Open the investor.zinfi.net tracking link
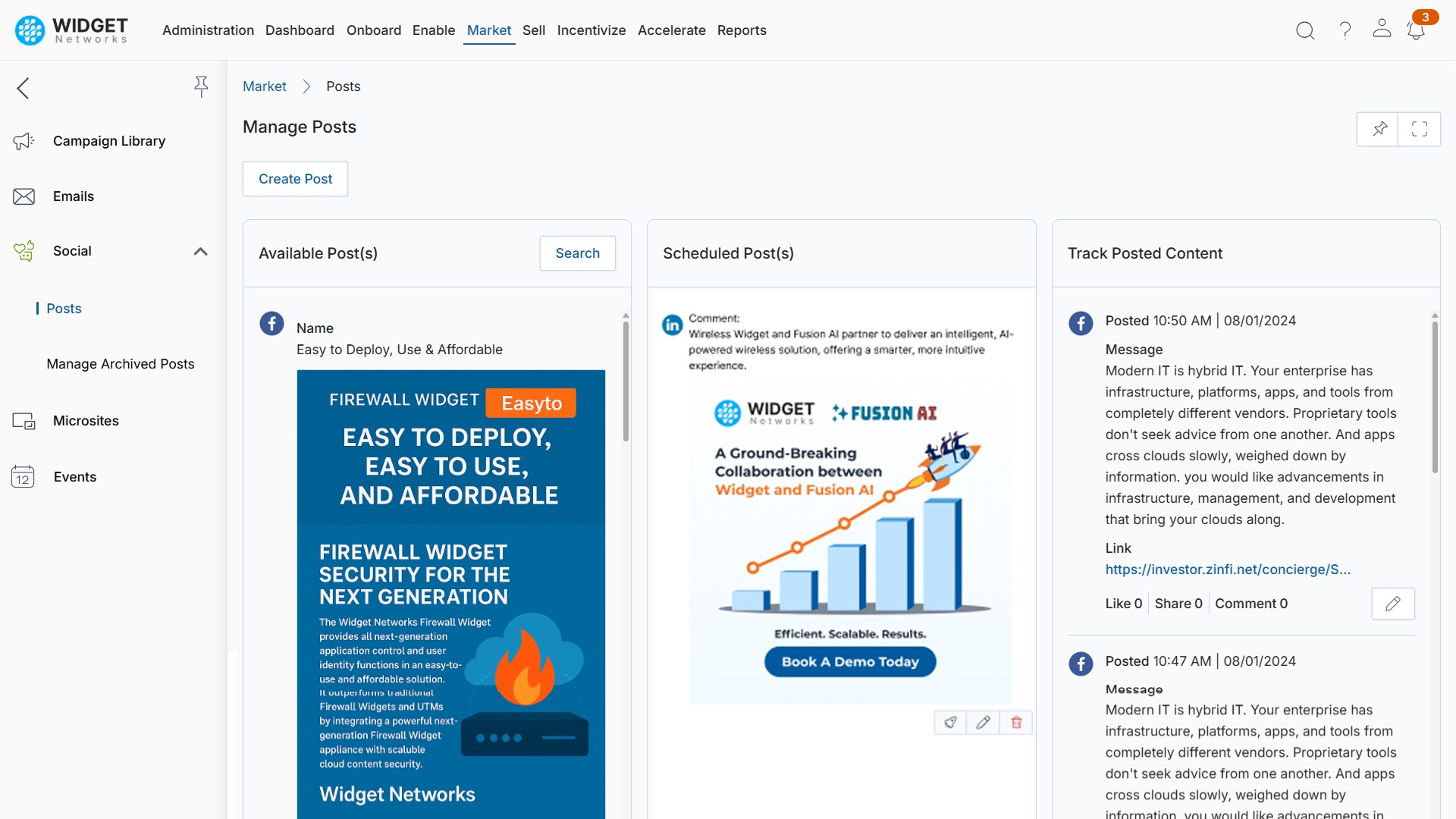Screen dimensions: 1456x819 coord(1228,570)
